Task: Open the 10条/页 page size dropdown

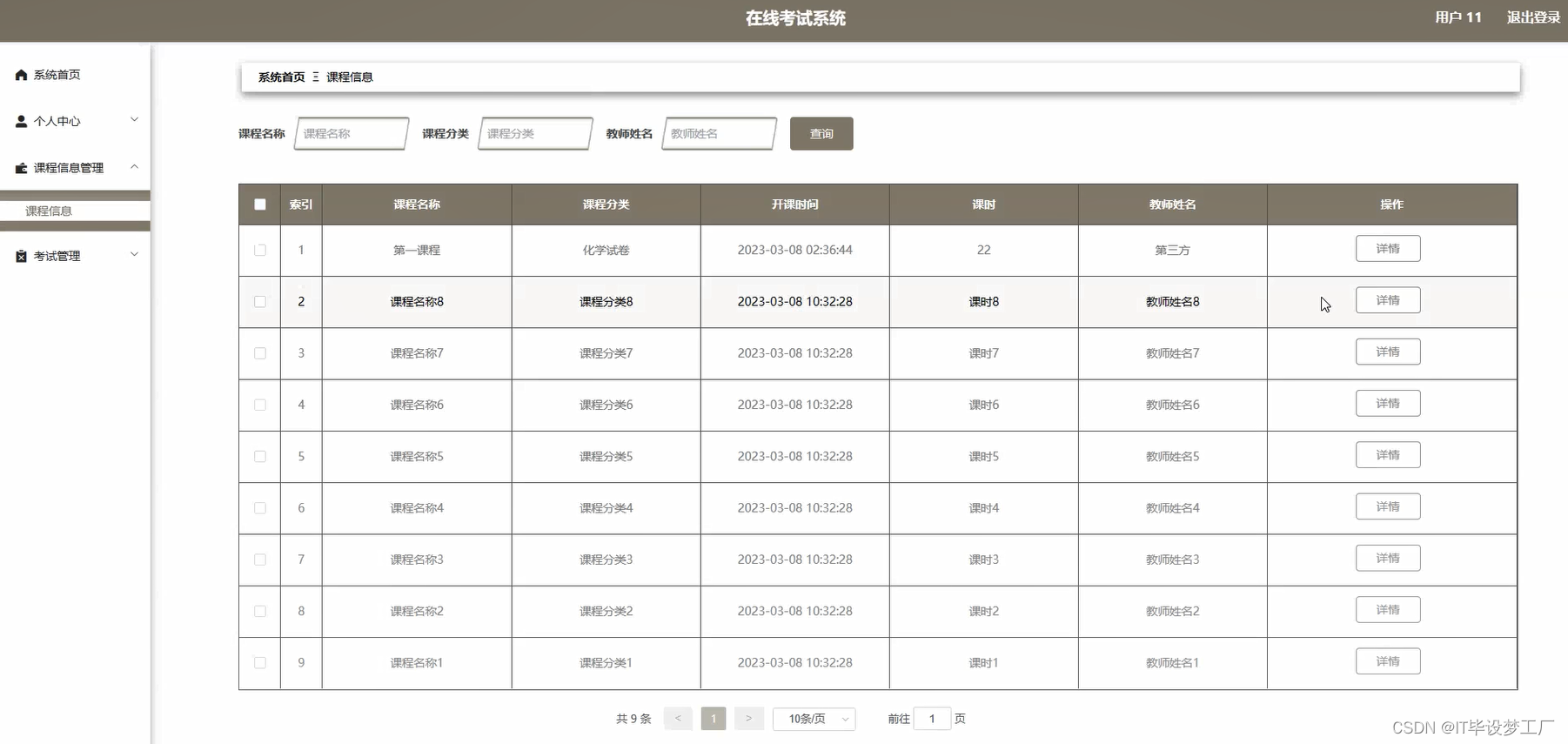Action: 814,719
